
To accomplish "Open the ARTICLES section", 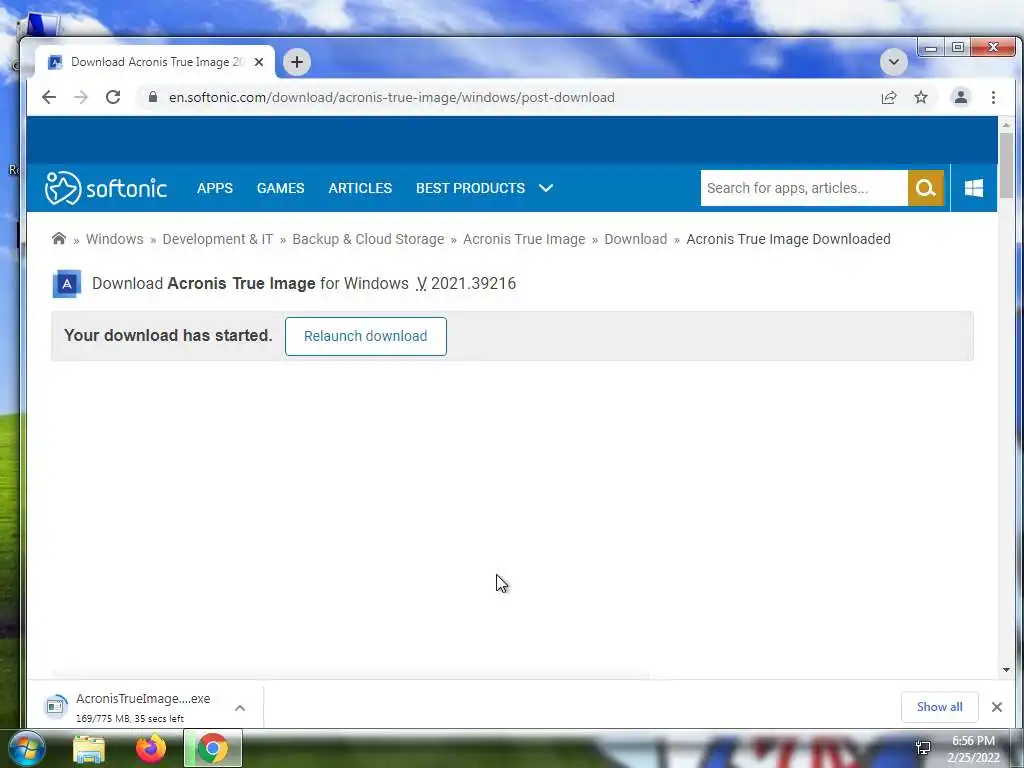I will 360,188.
